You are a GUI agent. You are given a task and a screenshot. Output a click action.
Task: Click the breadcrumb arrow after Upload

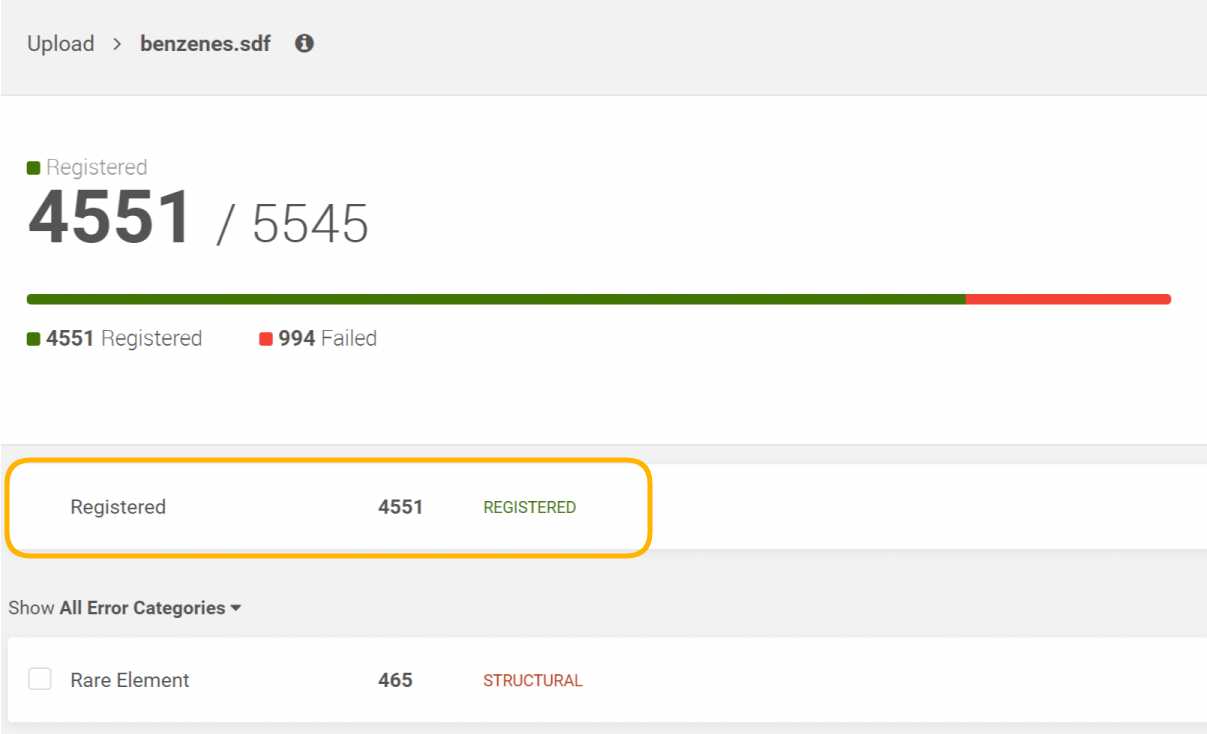tap(117, 44)
